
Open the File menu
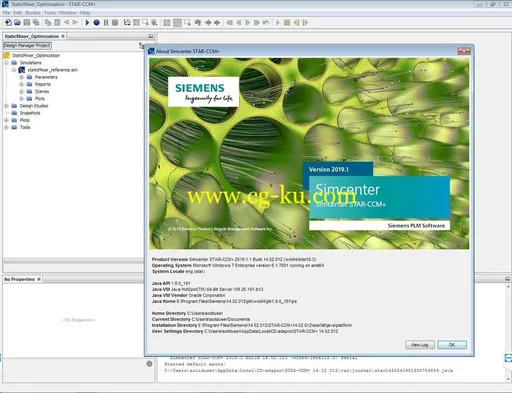pos(6,13)
